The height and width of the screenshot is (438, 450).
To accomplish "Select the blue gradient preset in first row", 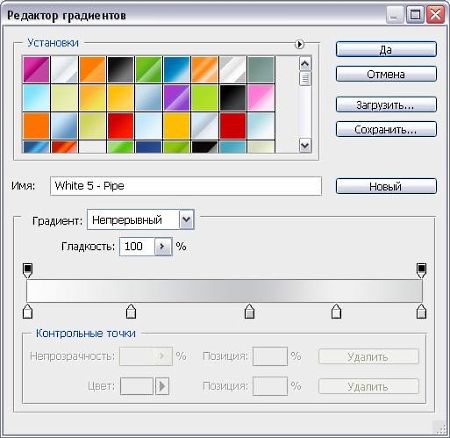I will [x=176, y=69].
